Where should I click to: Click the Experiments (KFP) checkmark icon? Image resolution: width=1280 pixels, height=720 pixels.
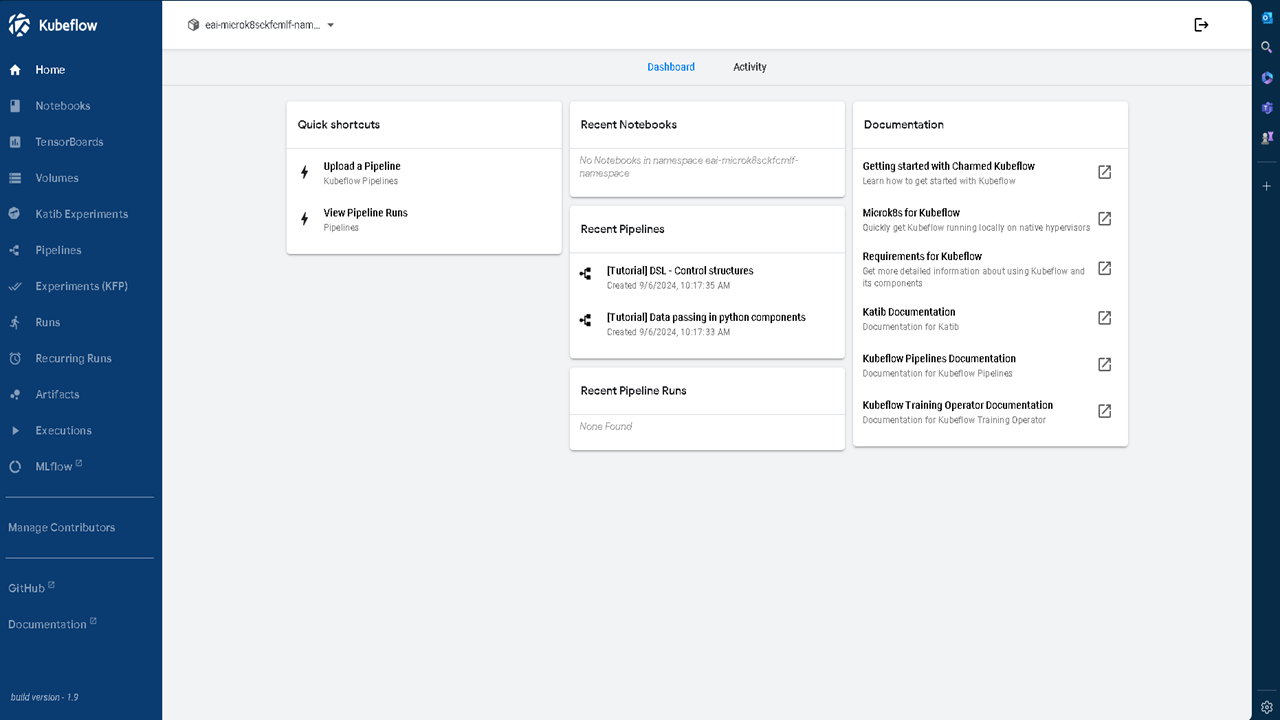coord(15,286)
